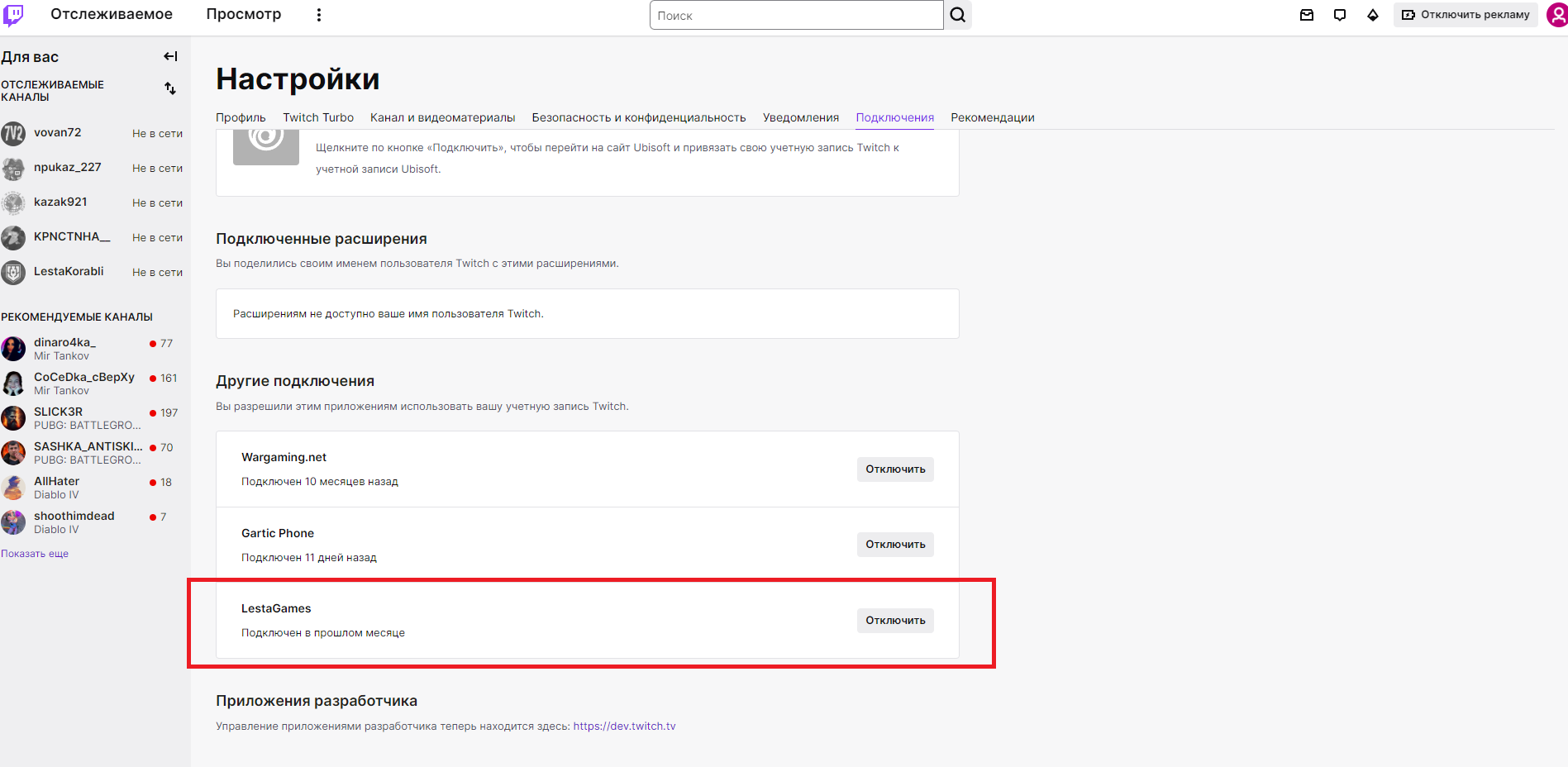Open the Bits diamond icon
The height and width of the screenshot is (767, 1568).
coord(1373,15)
